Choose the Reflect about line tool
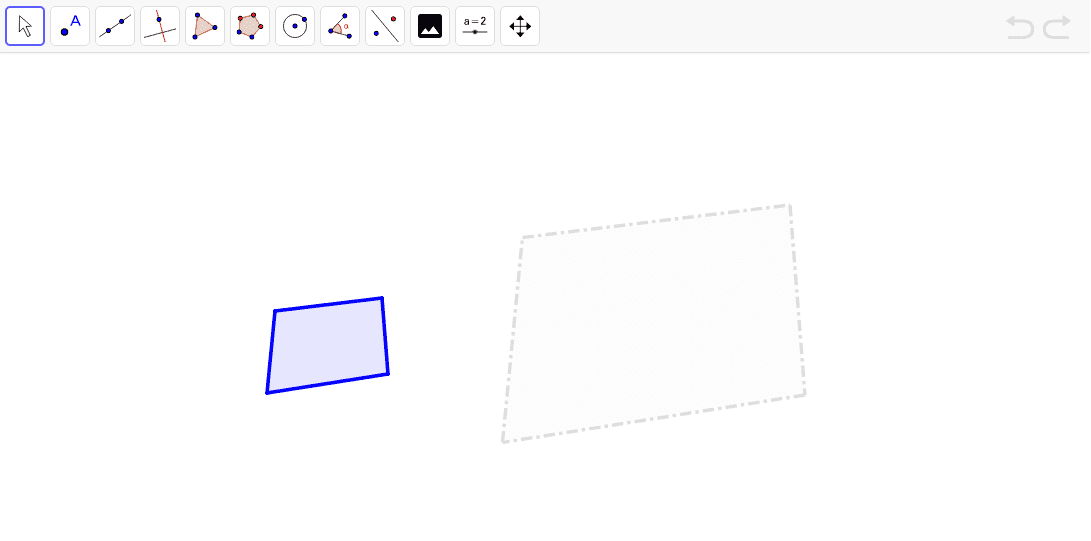This screenshot has width=1091, height=541. click(385, 26)
